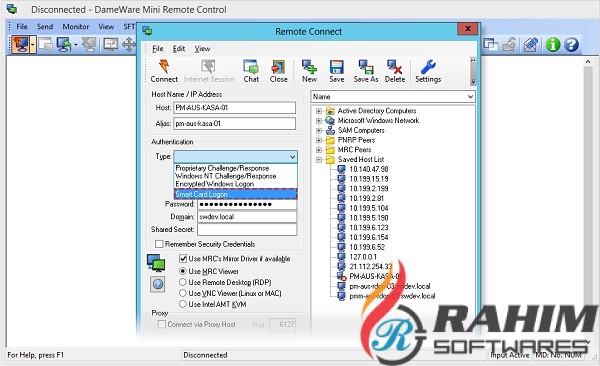Click the Microsoft Windows Network globe icon

pyautogui.click(x=330, y=121)
